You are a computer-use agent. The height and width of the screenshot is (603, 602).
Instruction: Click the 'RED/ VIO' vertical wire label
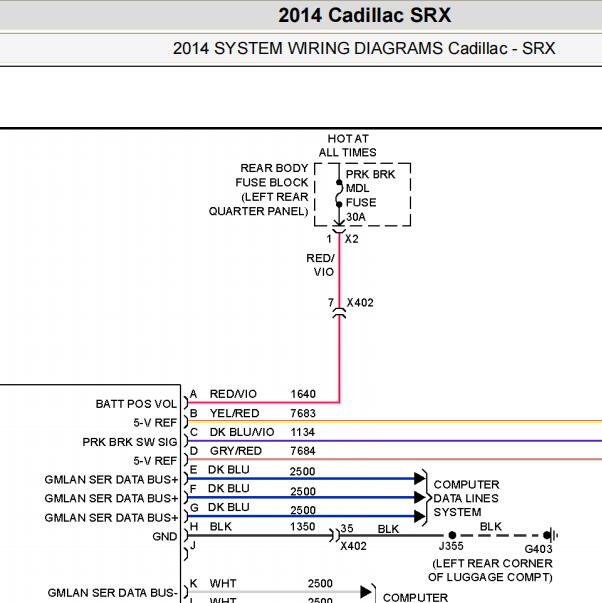(321, 265)
